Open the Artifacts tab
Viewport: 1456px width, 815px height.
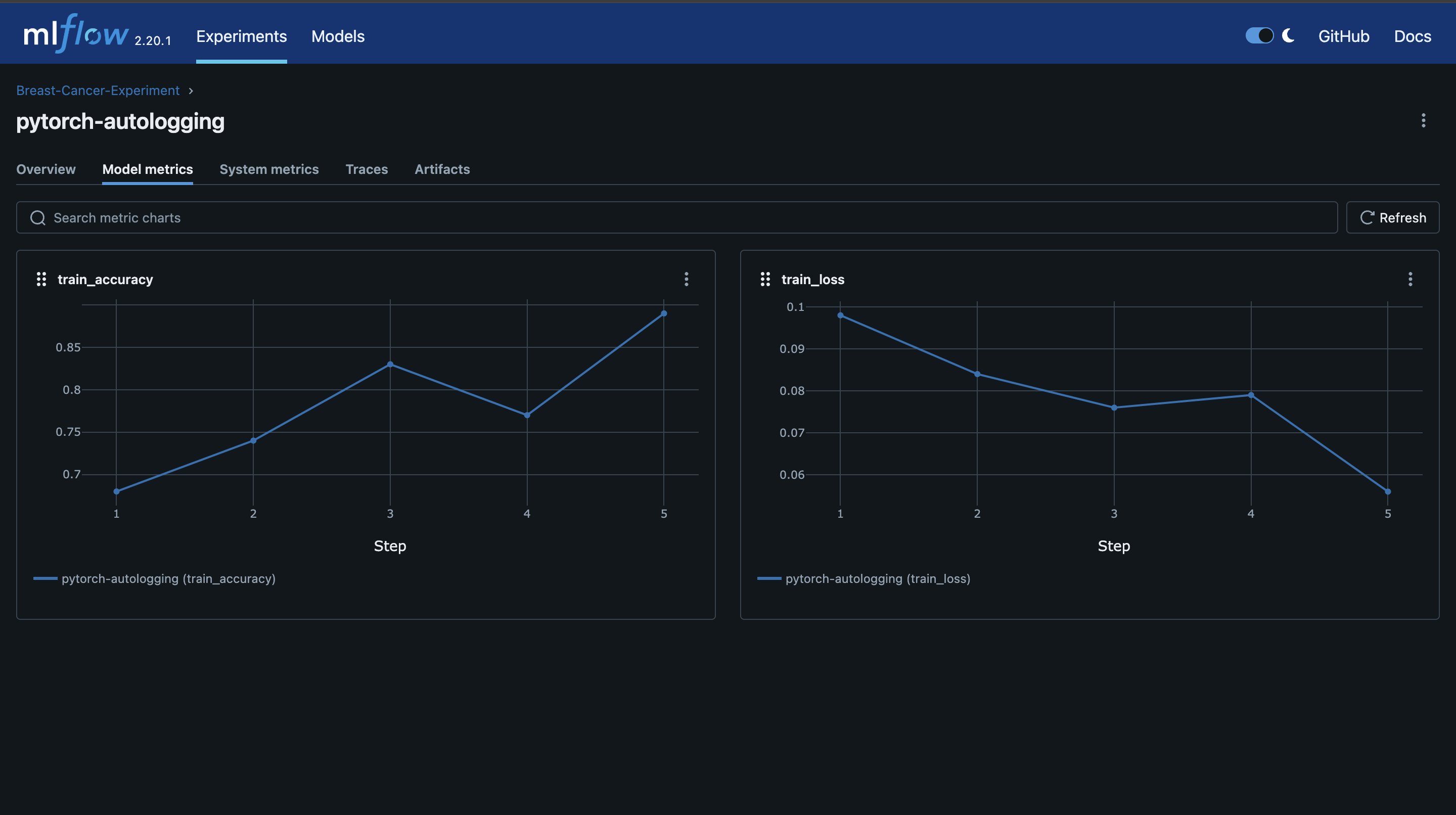point(442,169)
